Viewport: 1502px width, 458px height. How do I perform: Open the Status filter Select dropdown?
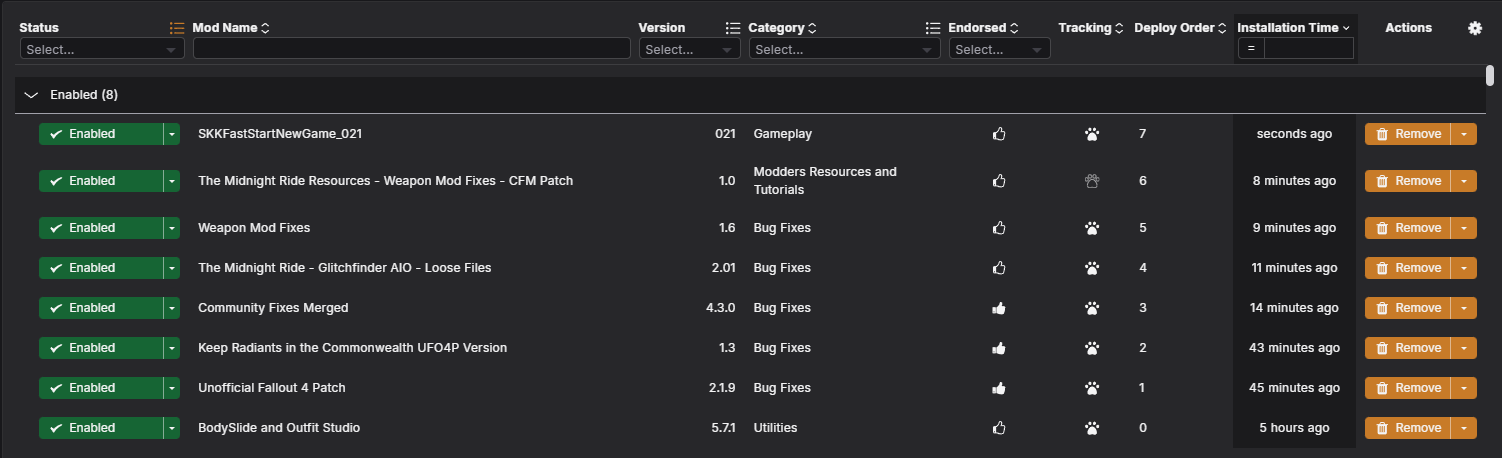click(x=101, y=49)
